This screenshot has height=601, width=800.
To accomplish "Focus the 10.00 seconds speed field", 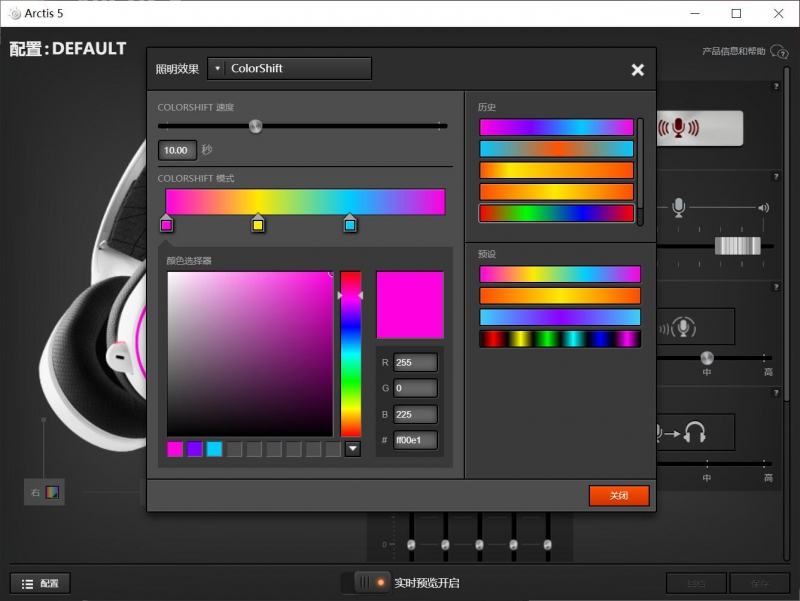I will click(x=177, y=151).
